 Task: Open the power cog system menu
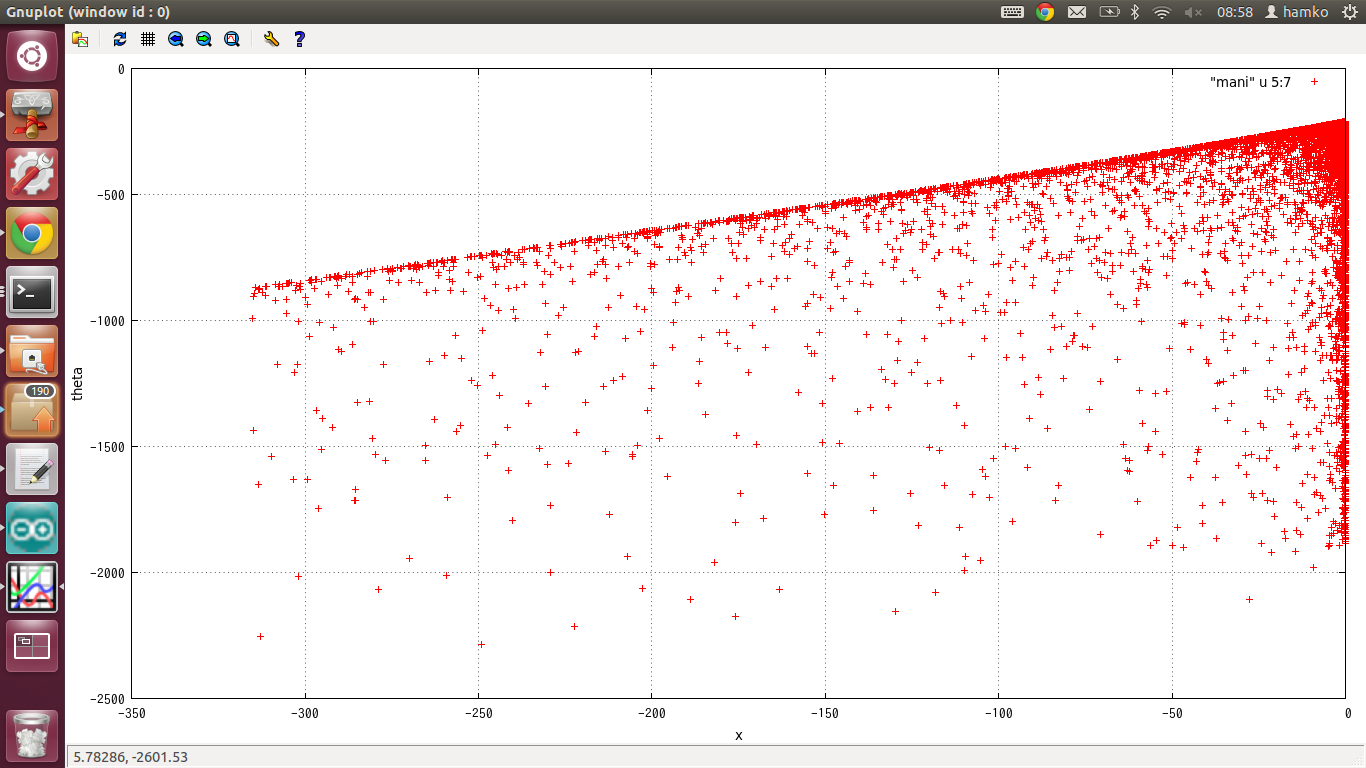tap(1349, 12)
